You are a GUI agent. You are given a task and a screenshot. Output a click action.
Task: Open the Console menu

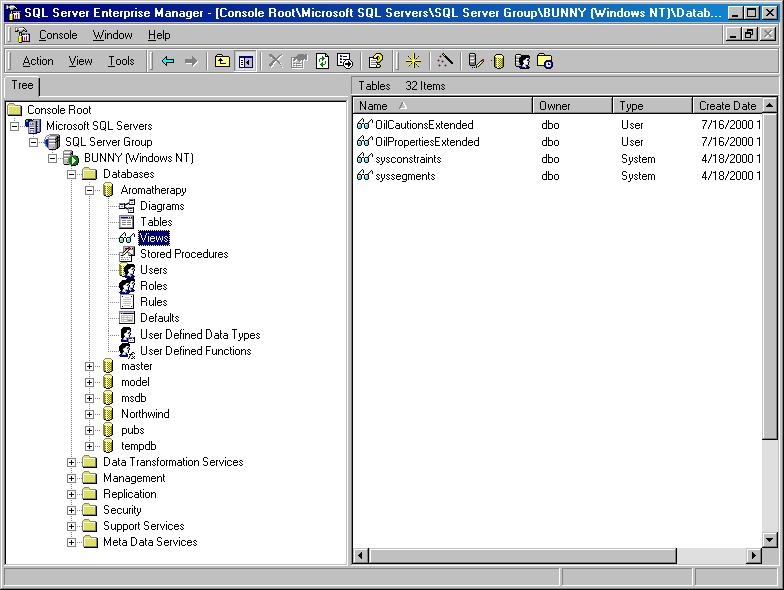58,35
